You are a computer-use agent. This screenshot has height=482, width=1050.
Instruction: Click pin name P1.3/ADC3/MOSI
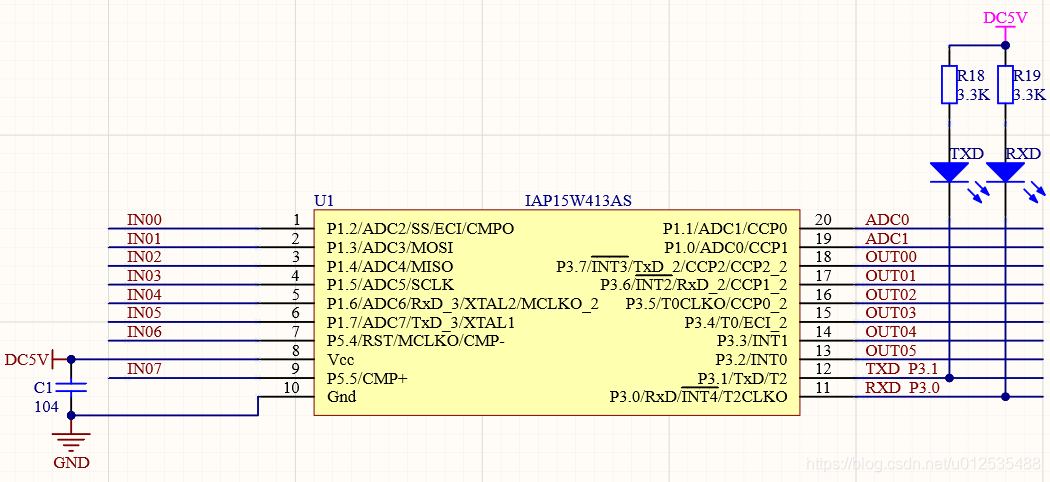388,248
